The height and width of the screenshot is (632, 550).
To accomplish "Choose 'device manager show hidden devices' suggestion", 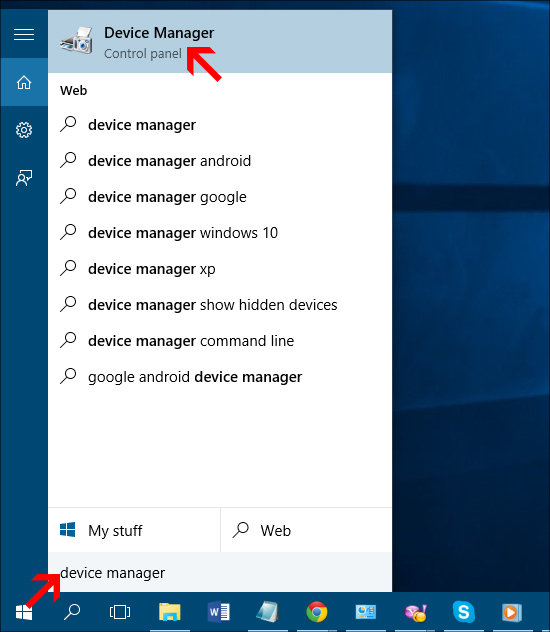I will coord(220,305).
